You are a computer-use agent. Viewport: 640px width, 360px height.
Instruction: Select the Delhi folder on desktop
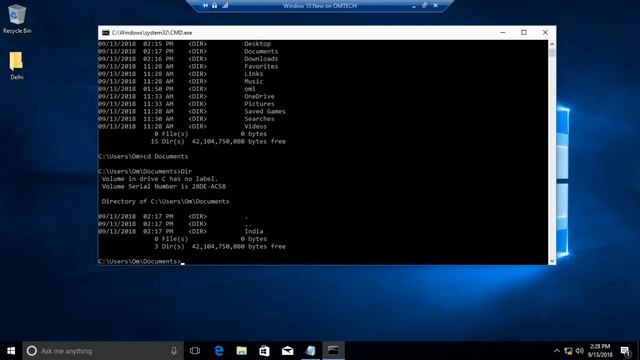[x=17, y=65]
